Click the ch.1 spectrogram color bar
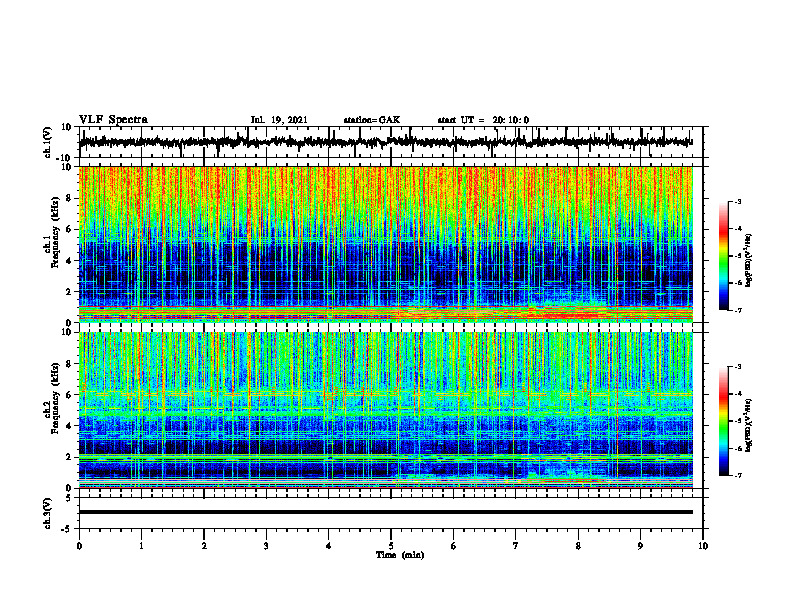This screenshot has width=792, height=612. 724,256
